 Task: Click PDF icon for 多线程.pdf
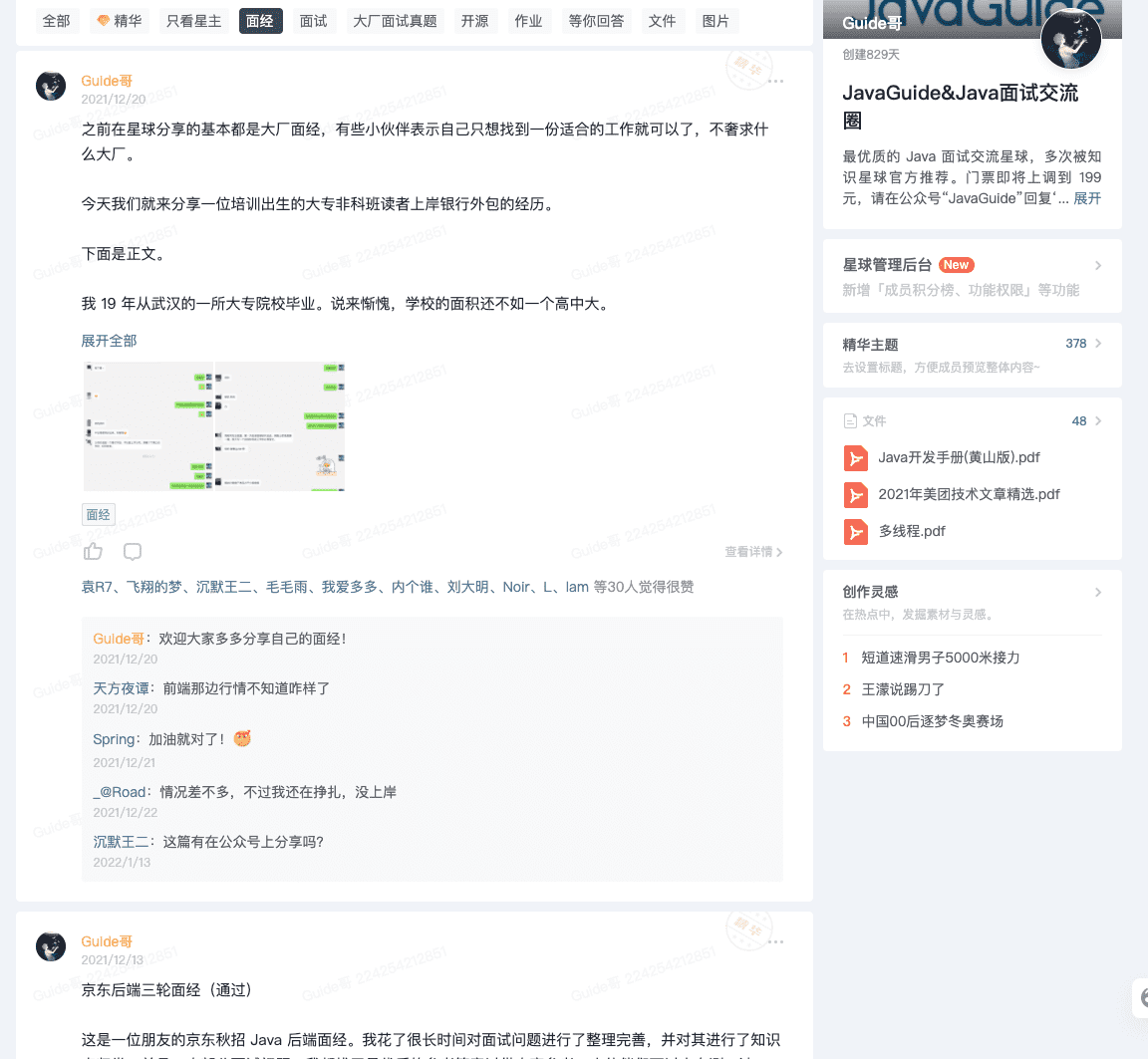(x=855, y=531)
